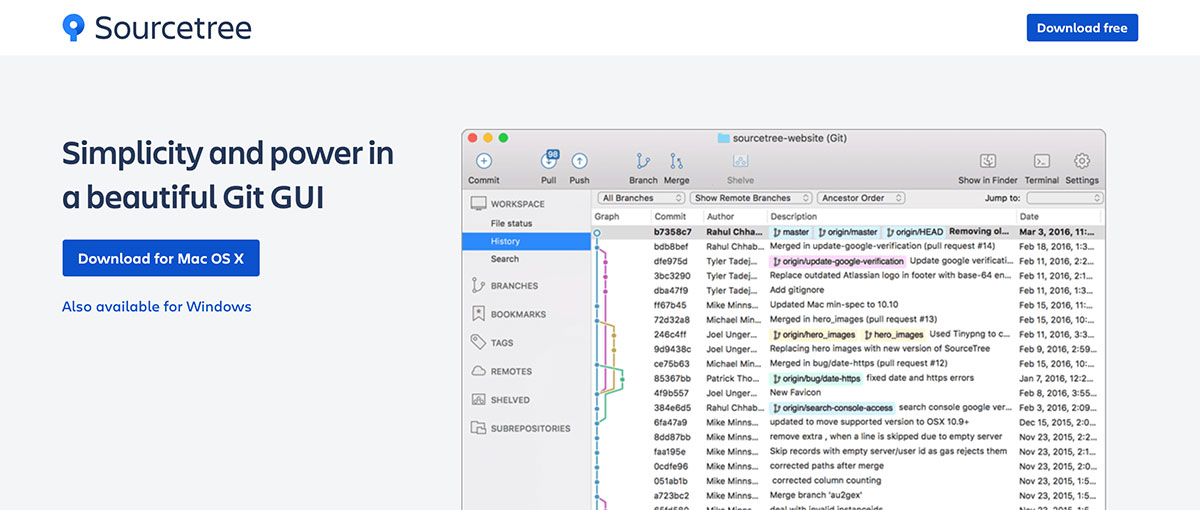Click the master branch tag
The width and height of the screenshot is (1200, 510).
coord(790,232)
